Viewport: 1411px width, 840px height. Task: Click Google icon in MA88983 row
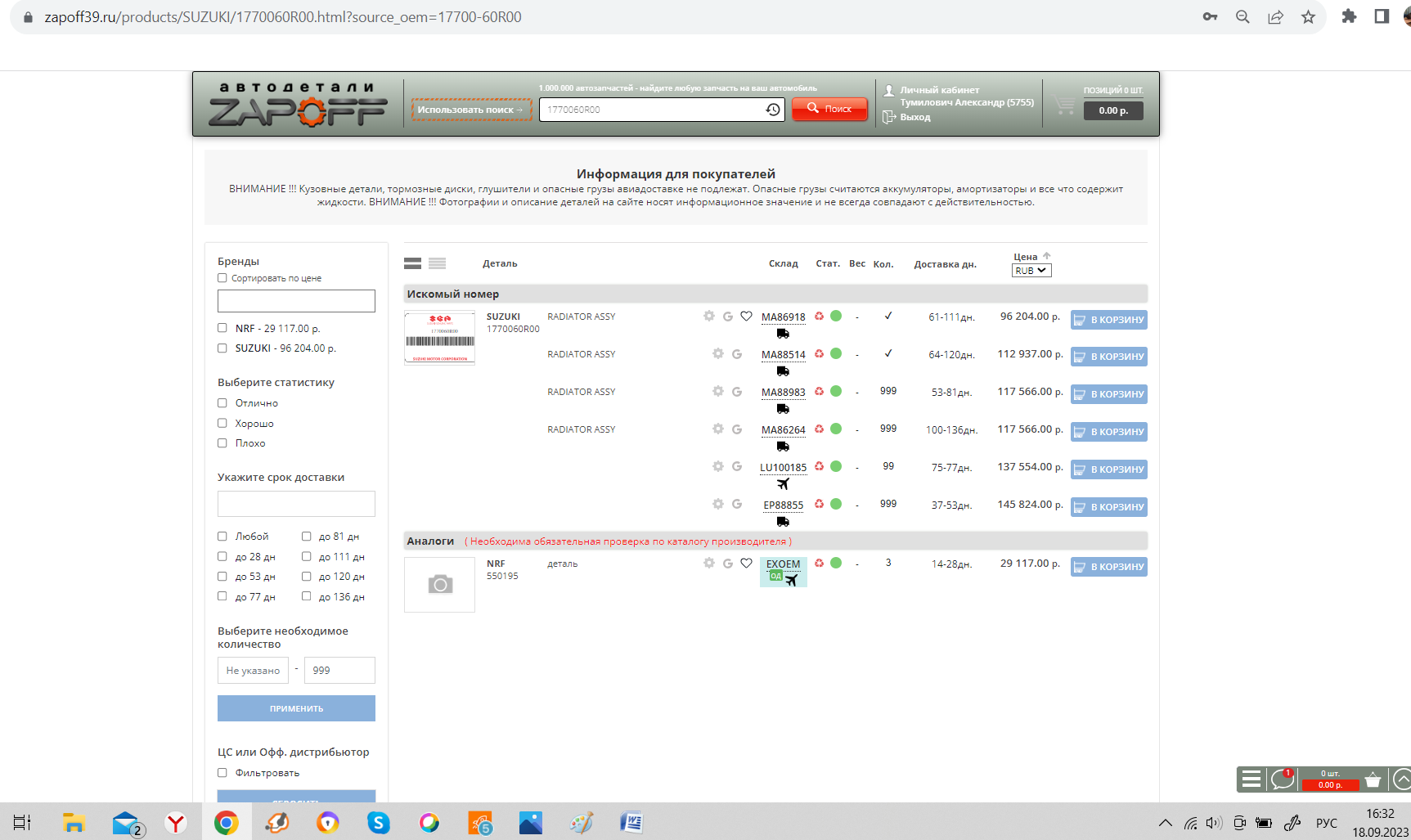(737, 391)
